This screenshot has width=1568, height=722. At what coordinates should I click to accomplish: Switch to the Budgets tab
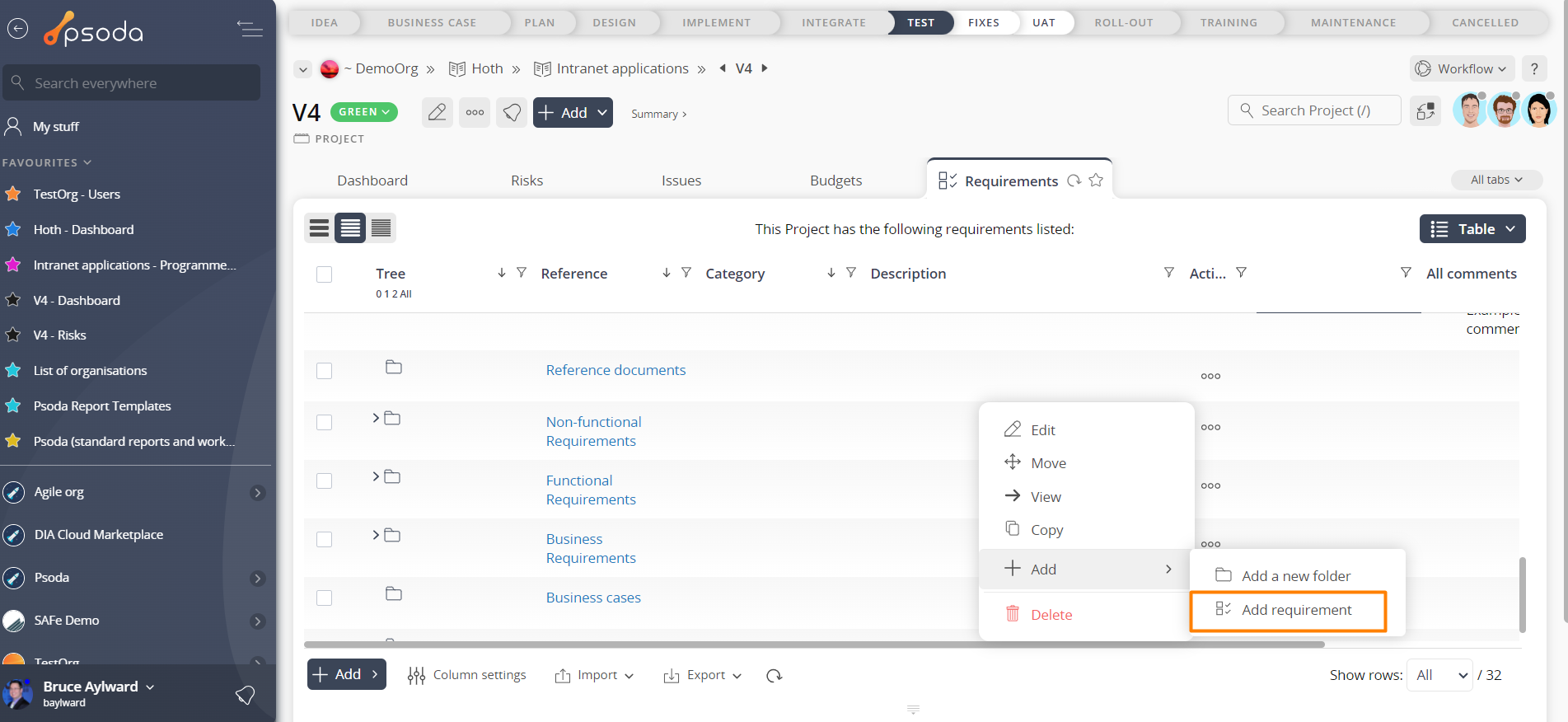click(x=835, y=180)
